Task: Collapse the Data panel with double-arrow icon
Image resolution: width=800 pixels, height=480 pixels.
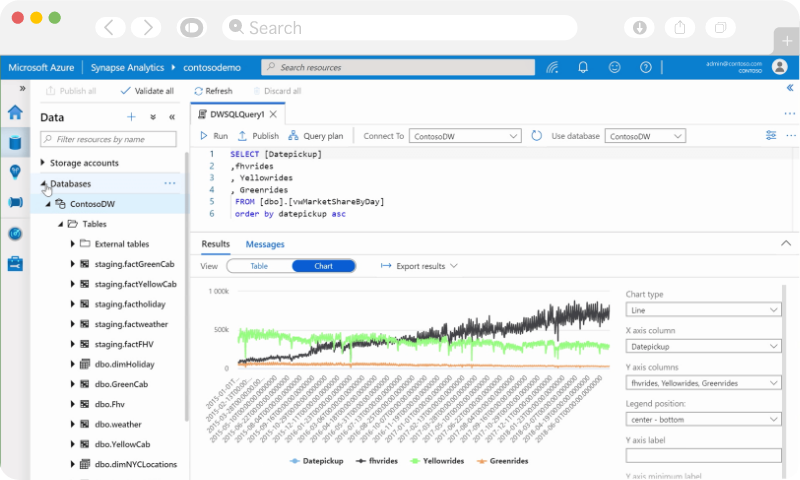Action: (x=172, y=117)
